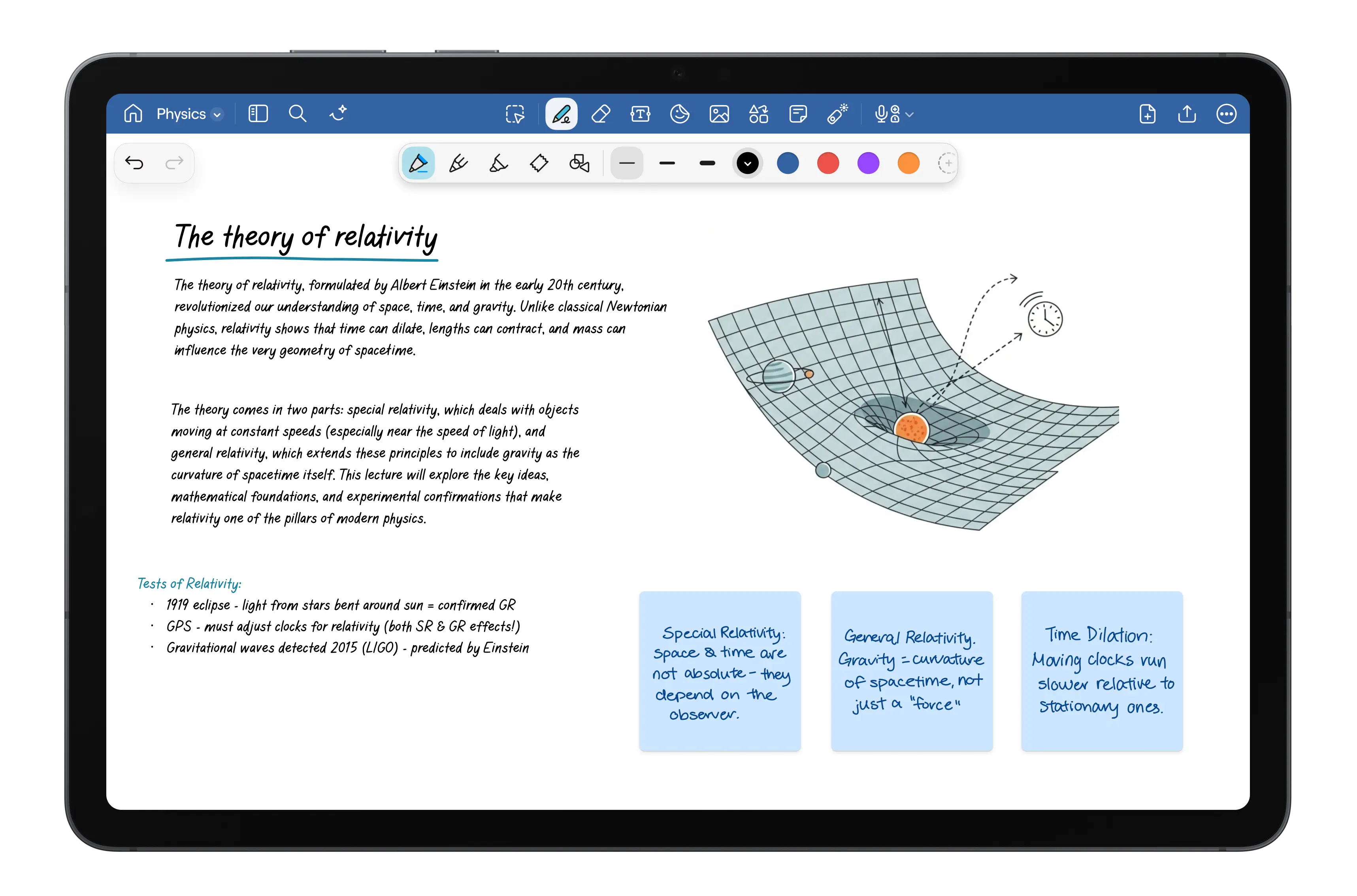Select the Pen tool in top toolbar
This screenshot has width=1357, height=896.
561,114
